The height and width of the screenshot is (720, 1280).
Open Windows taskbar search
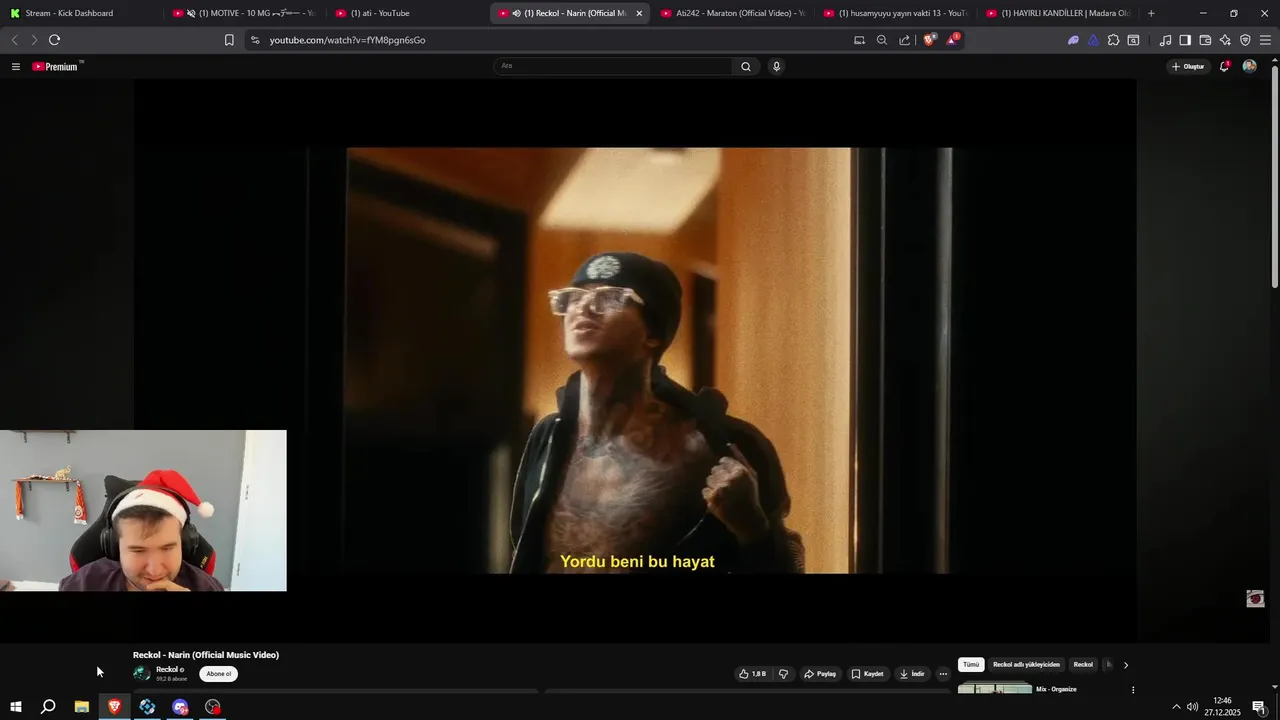click(48, 707)
